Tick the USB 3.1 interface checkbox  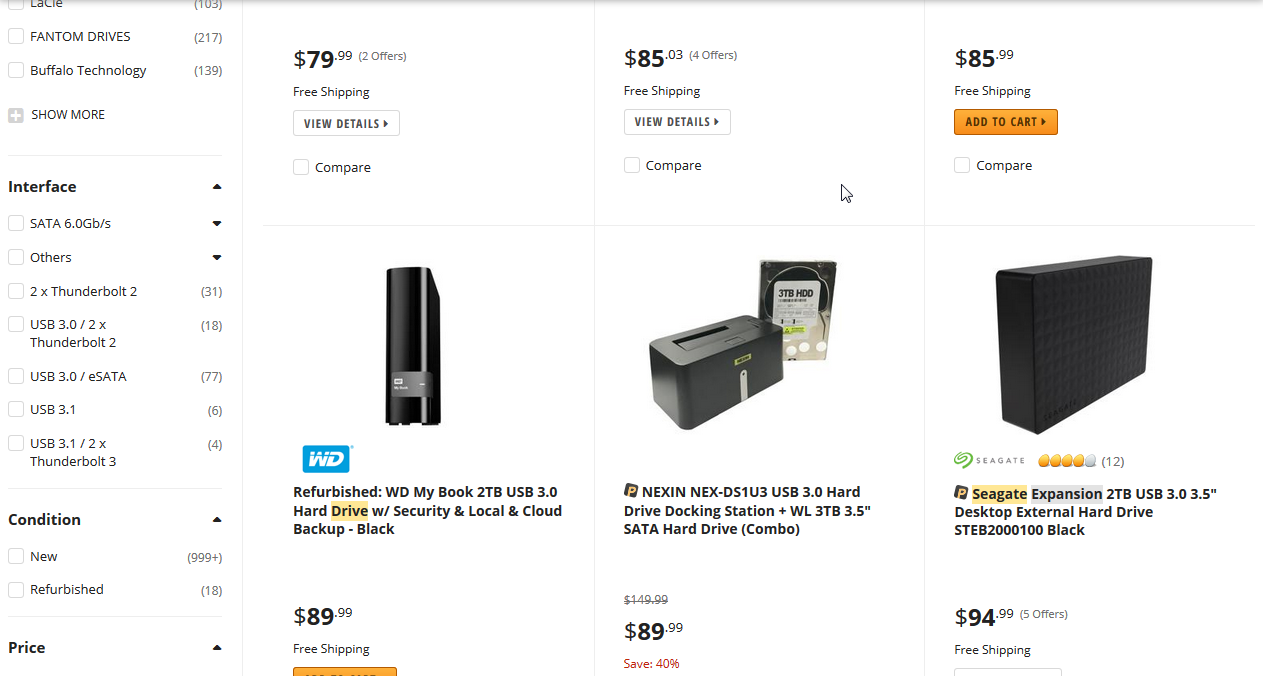pos(16,410)
